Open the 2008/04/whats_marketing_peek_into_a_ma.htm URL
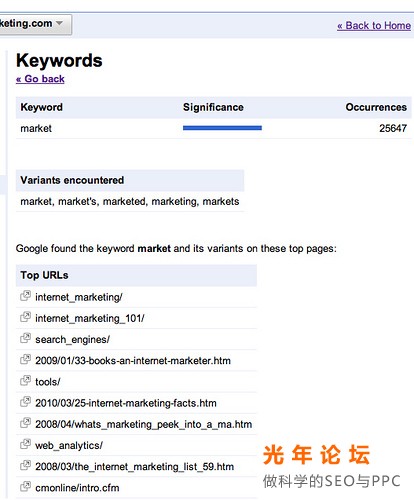 point(143,424)
